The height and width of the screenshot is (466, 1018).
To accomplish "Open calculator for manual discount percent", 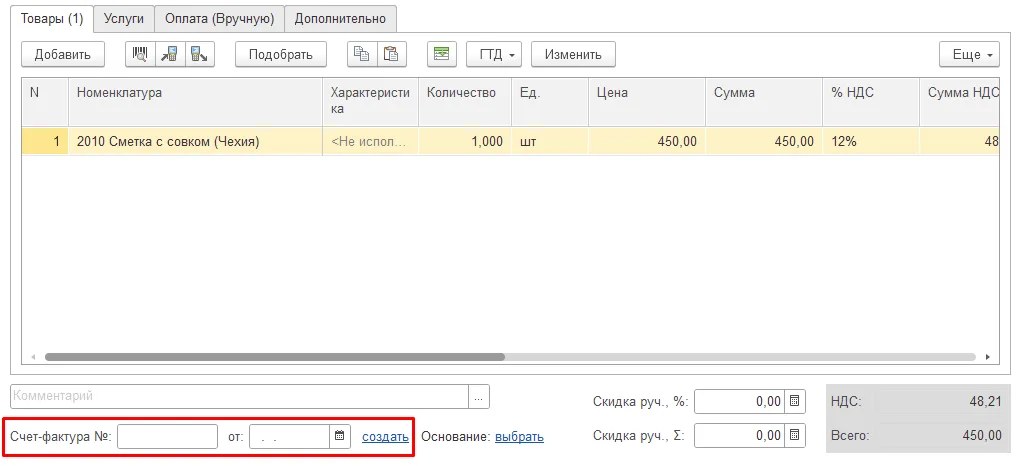I will tap(795, 402).
